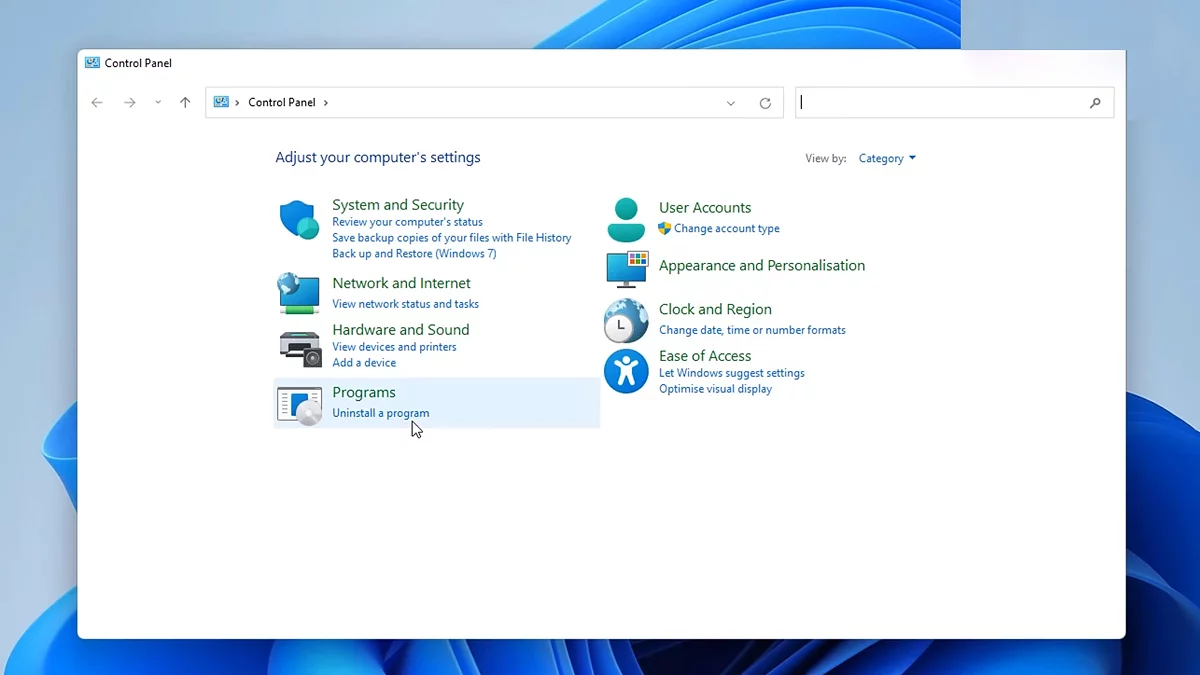This screenshot has width=1200, height=675.
Task: Expand the chevron after Control Panel breadcrumb
Action: pos(326,103)
